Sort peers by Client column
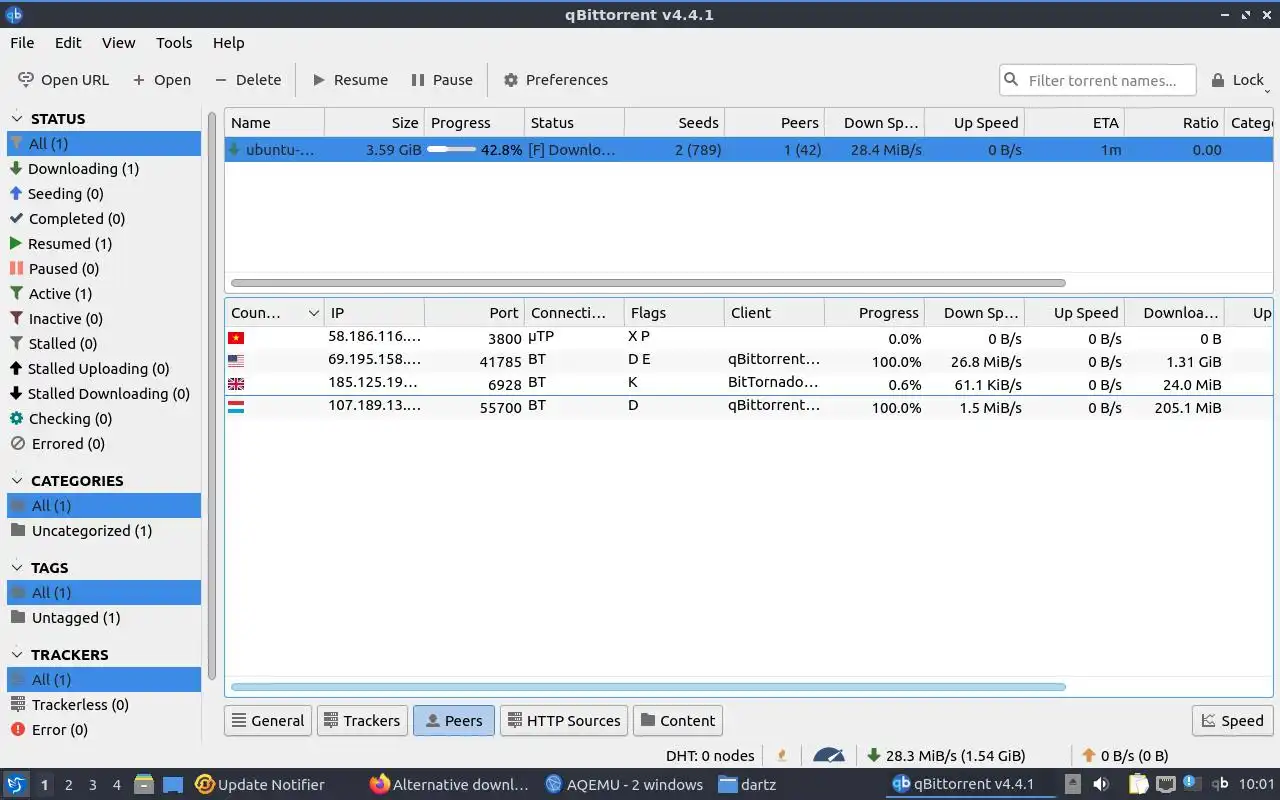This screenshot has width=1280, height=800. click(x=774, y=313)
